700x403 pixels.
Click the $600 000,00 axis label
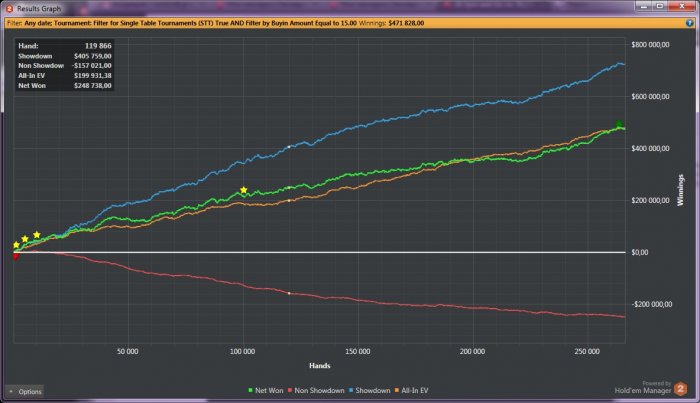[650, 96]
